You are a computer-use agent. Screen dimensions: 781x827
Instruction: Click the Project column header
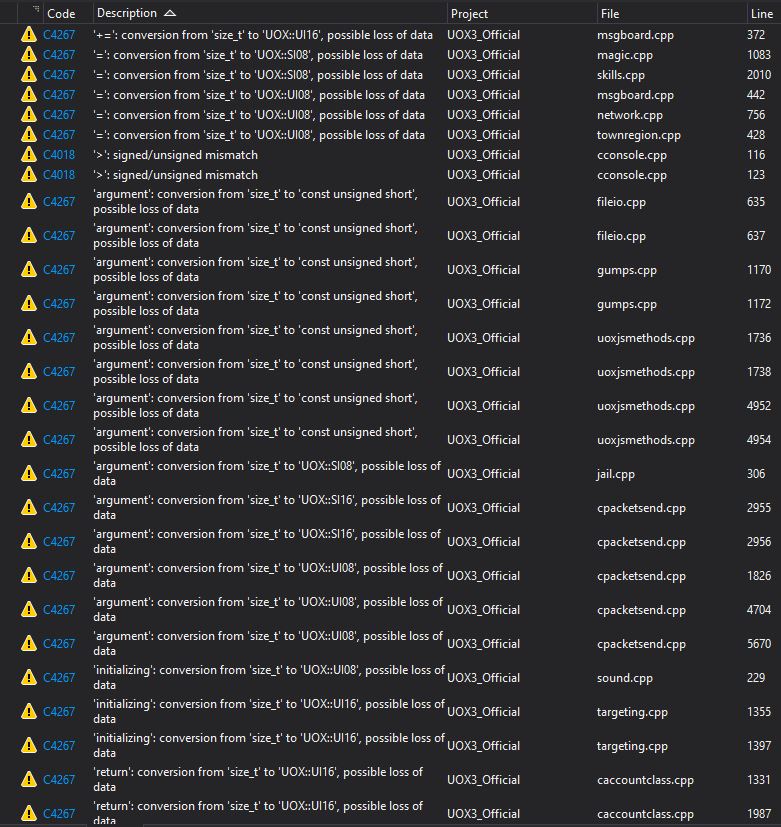[470, 13]
